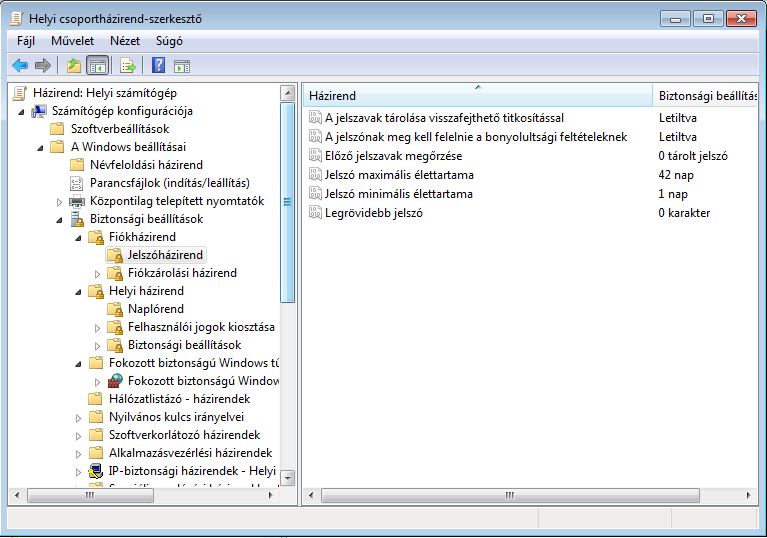Select Biztonsági beállítások under Helyi házirend
Image resolution: width=767 pixels, height=538 pixels.
pos(184,345)
